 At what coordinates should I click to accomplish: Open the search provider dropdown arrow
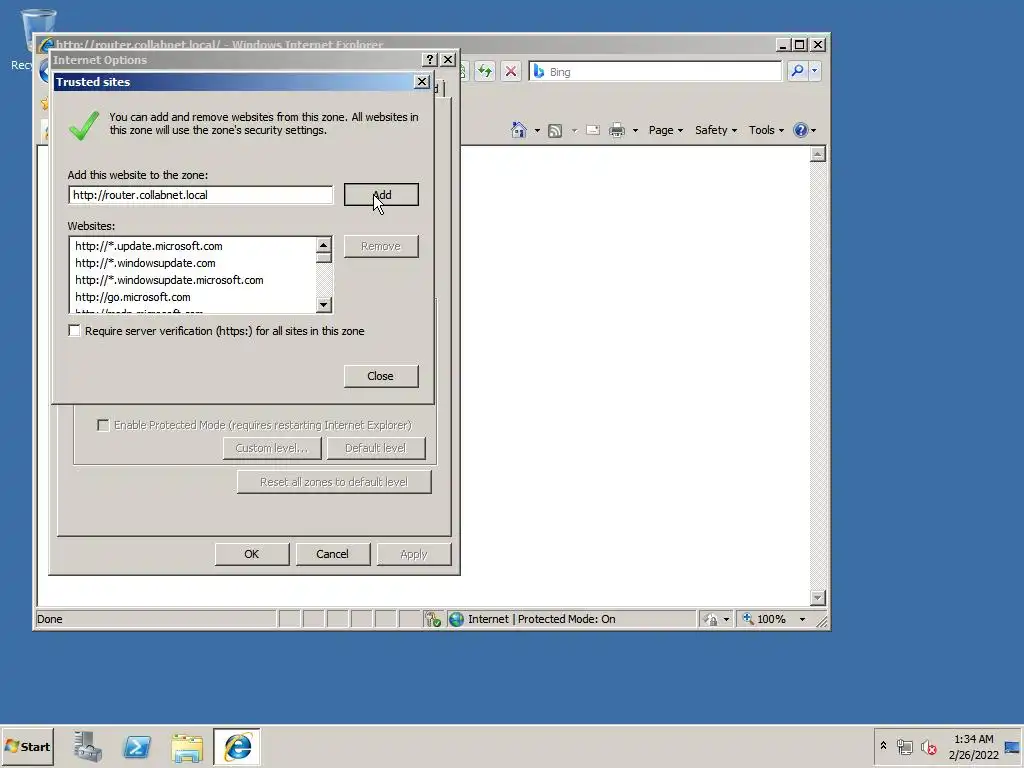click(814, 71)
